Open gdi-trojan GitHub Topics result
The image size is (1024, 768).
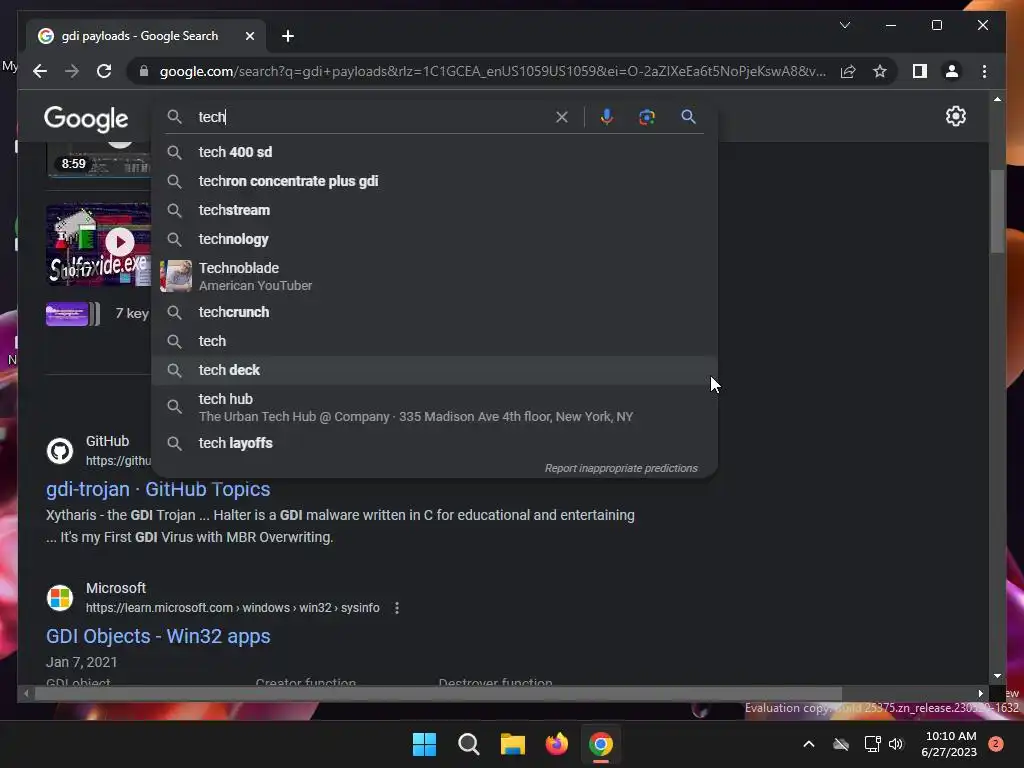point(158,489)
